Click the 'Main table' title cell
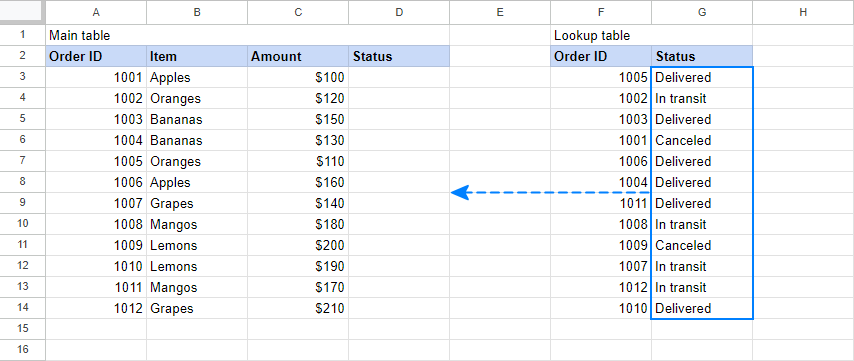 click(96, 35)
